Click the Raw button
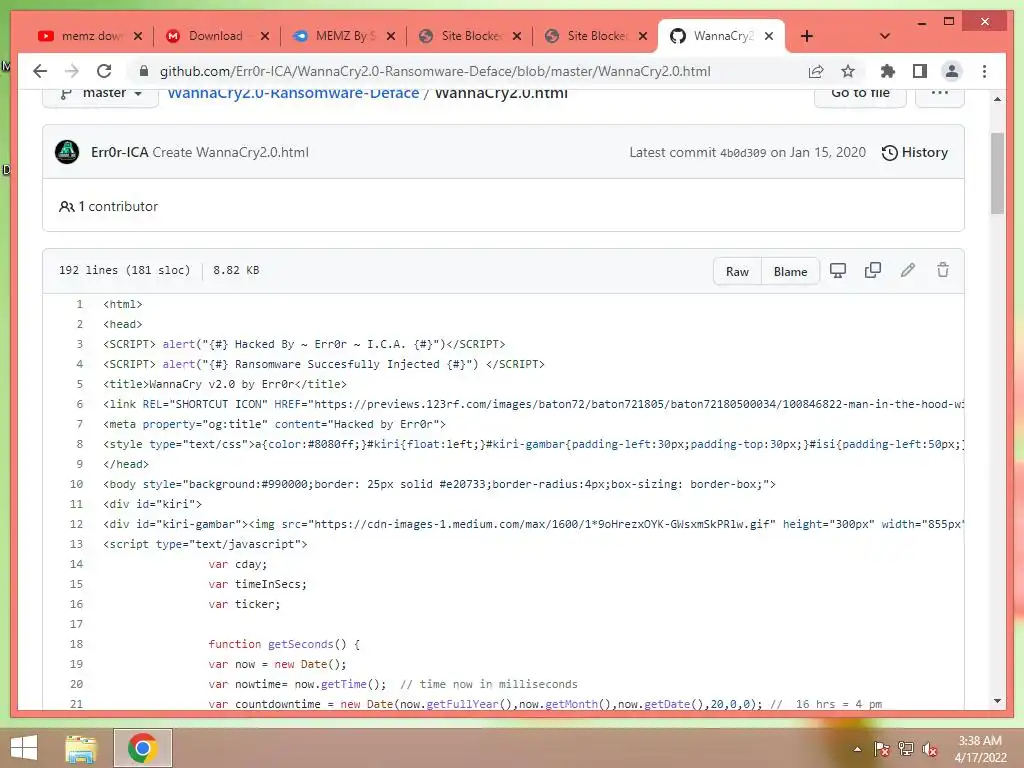1024x768 pixels. tap(737, 272)
